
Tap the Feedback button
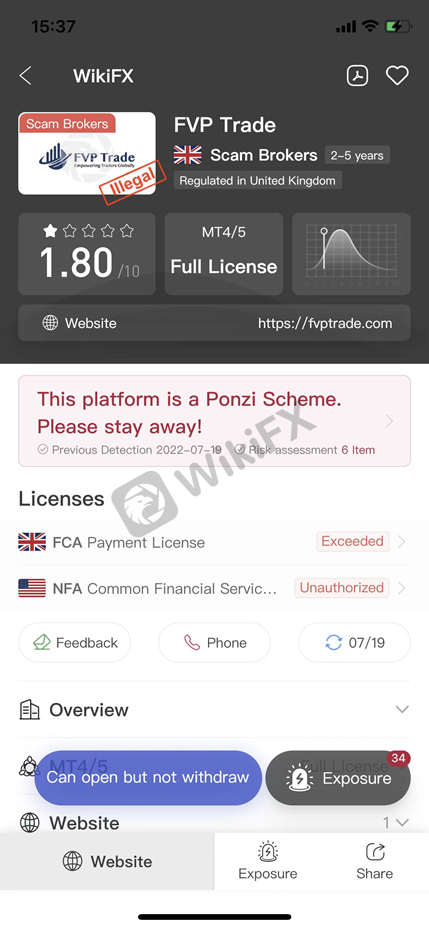pos(75,642)
